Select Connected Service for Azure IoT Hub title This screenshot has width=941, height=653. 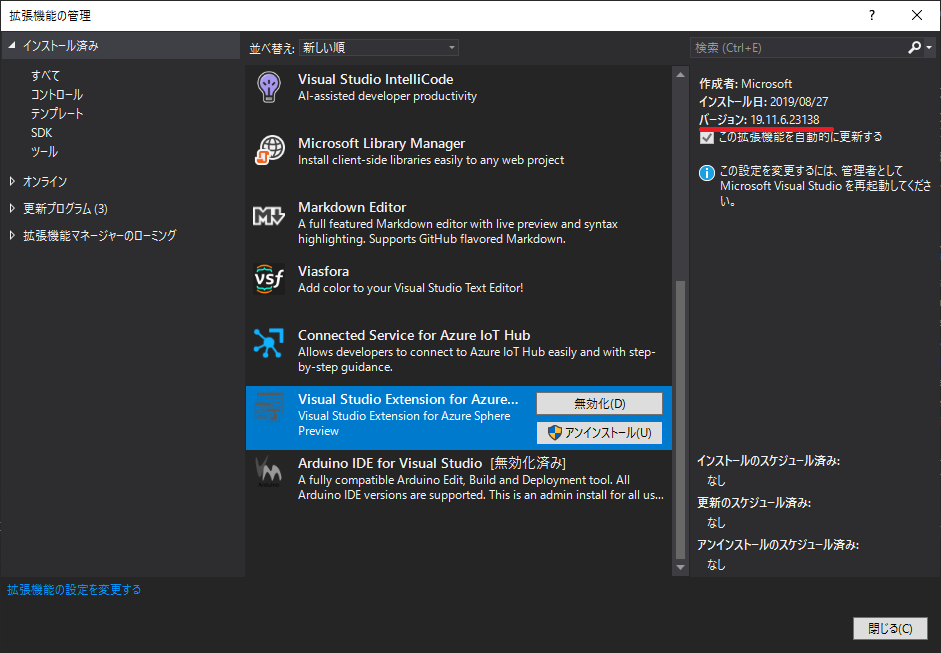coord(413,335)
